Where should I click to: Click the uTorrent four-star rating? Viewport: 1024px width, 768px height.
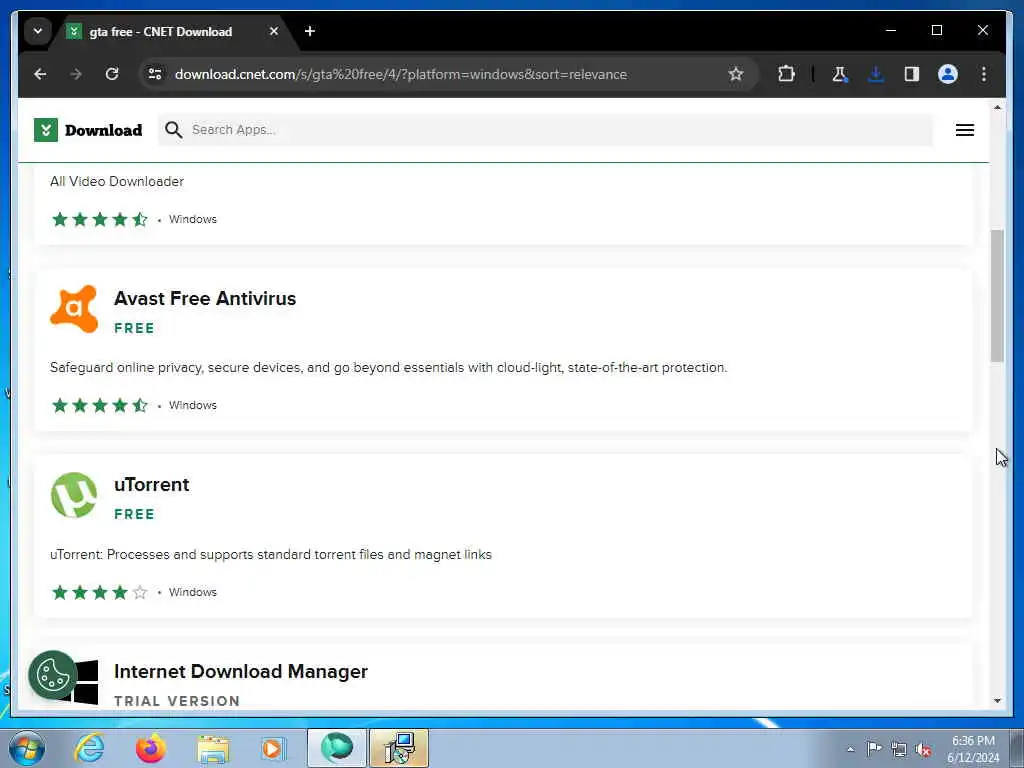[x=100, y=592]
